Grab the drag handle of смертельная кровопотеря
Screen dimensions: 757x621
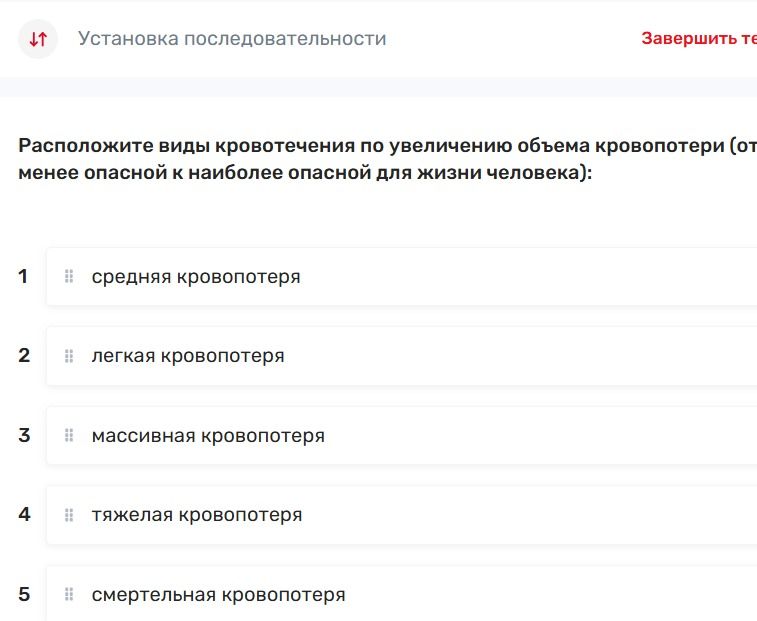point(69,594)
